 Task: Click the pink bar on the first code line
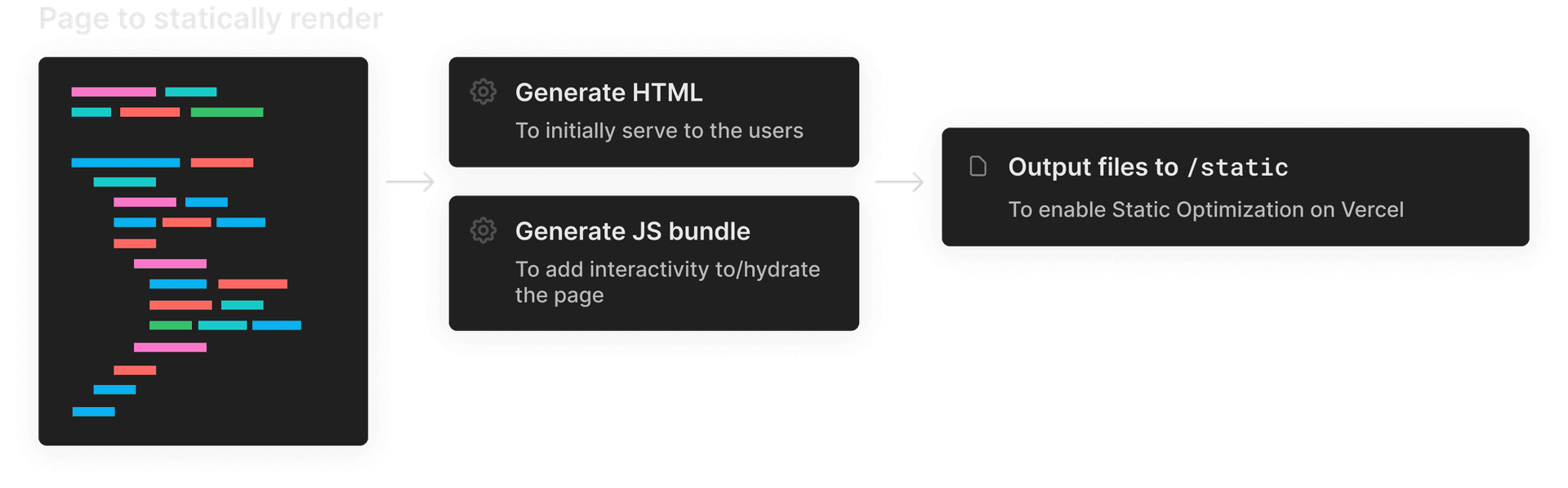[114, 92]
